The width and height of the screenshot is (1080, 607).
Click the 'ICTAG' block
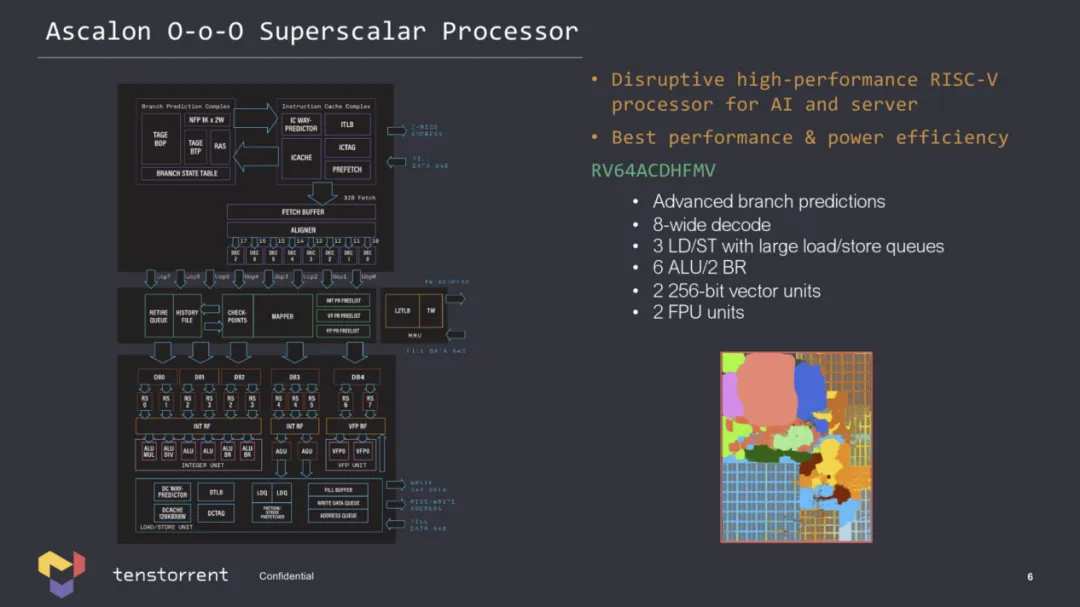tap(346, 147)
